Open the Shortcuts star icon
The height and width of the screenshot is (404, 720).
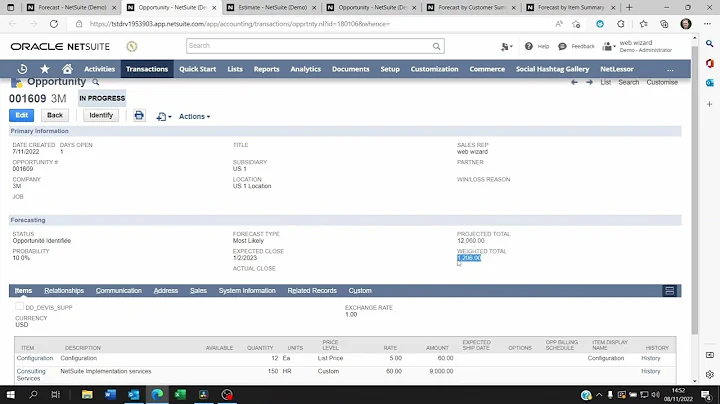pyautogui.click(x=45, y=69)
